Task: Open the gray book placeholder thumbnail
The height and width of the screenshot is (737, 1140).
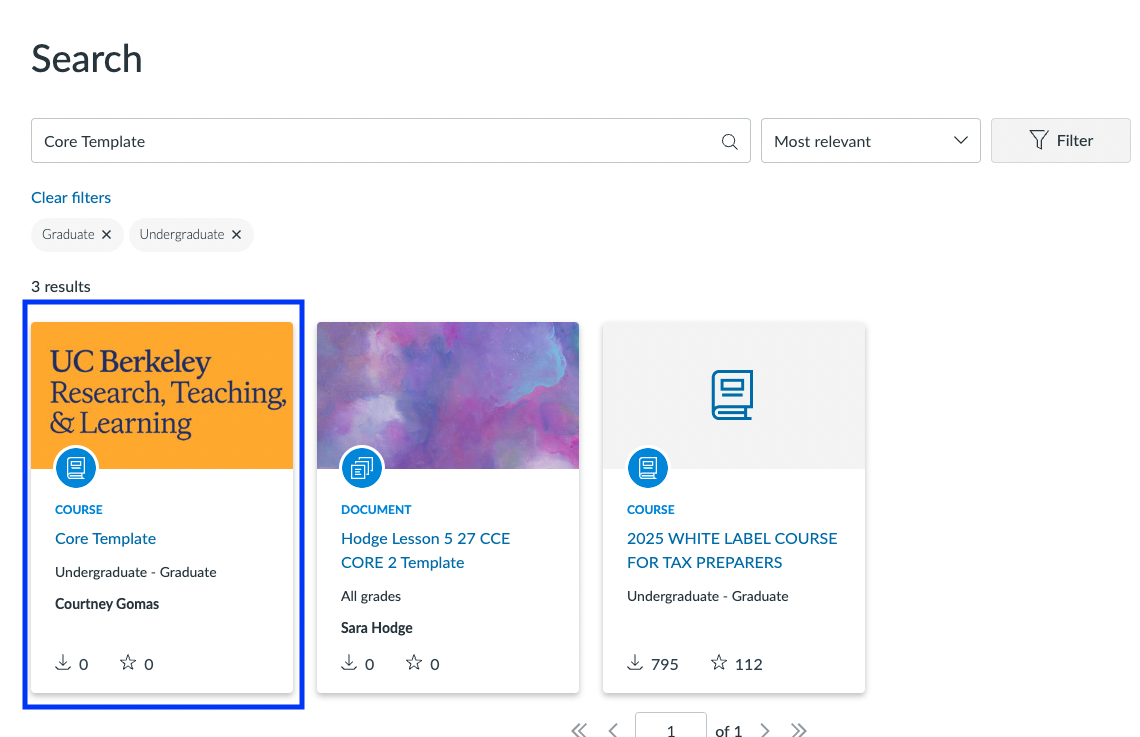Action: pyautogui.click(x=734, y=395)
